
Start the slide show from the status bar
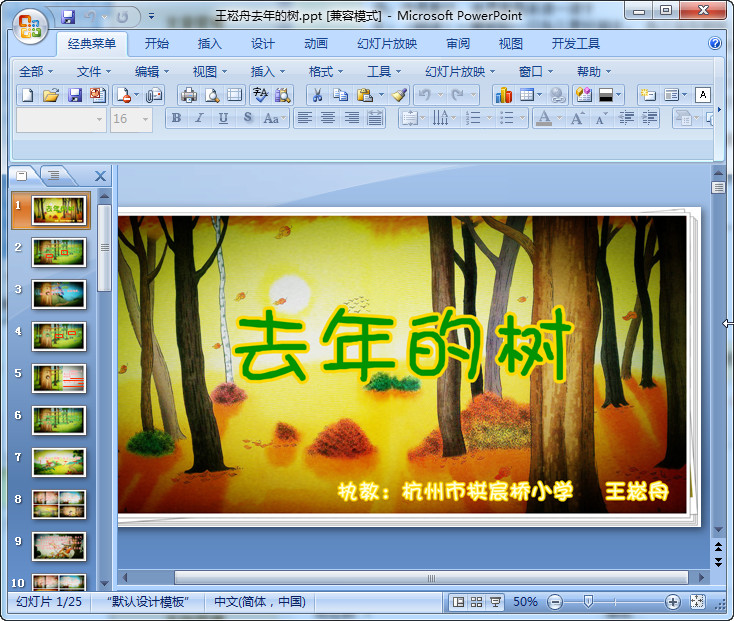495,602
